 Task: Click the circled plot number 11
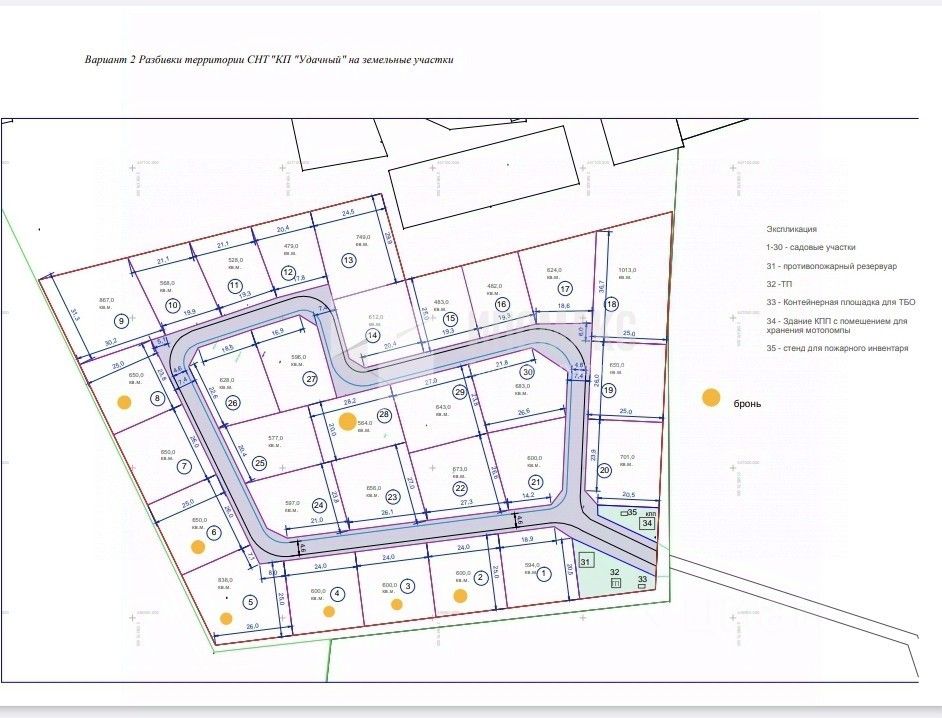(x=234, y=286)
